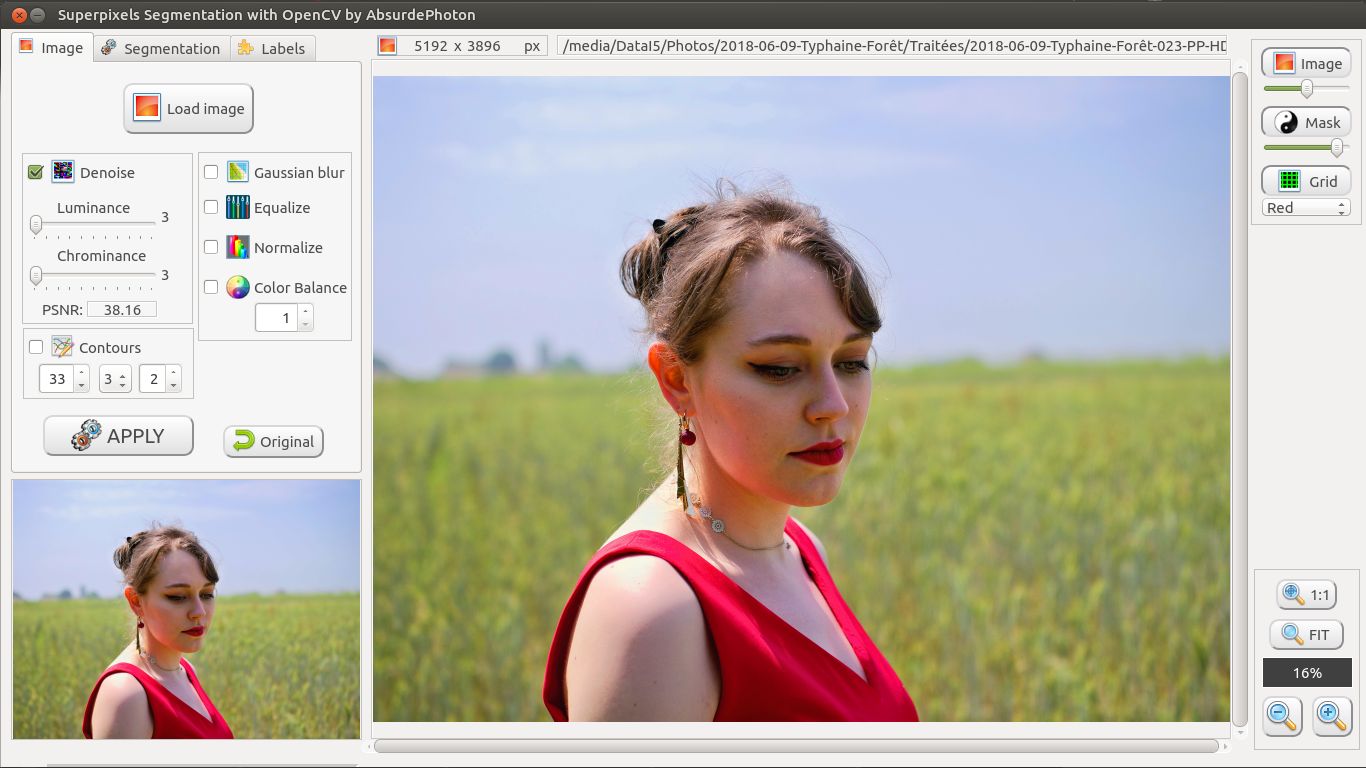Click the Luminance slider handle
The width and height of the screenshot is (1366, 768).
point(36,225)
